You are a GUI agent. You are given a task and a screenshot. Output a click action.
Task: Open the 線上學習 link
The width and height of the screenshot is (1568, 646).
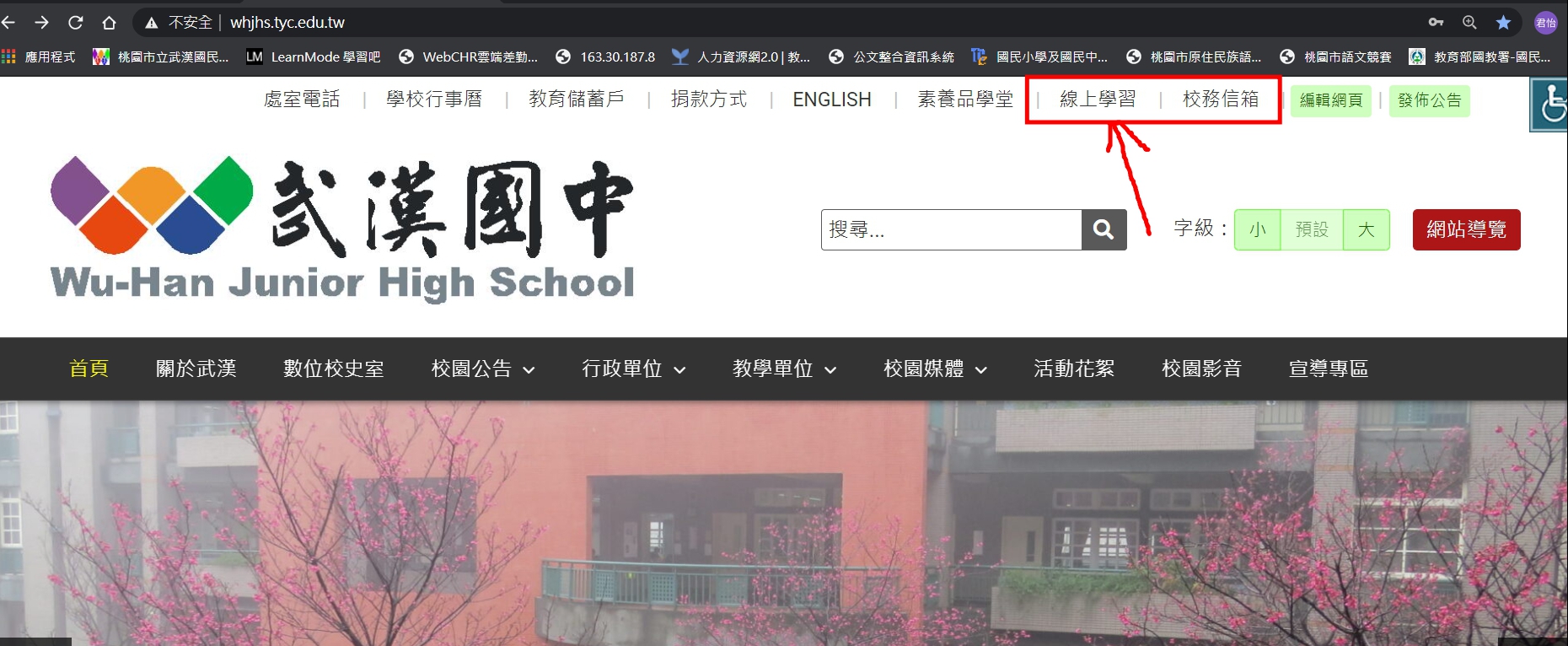pyautogui.click(x=1098, y=100)
